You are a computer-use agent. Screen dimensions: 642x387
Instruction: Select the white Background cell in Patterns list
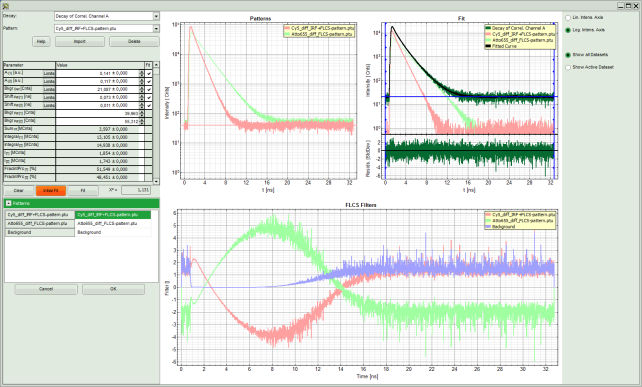click(113, 232)
